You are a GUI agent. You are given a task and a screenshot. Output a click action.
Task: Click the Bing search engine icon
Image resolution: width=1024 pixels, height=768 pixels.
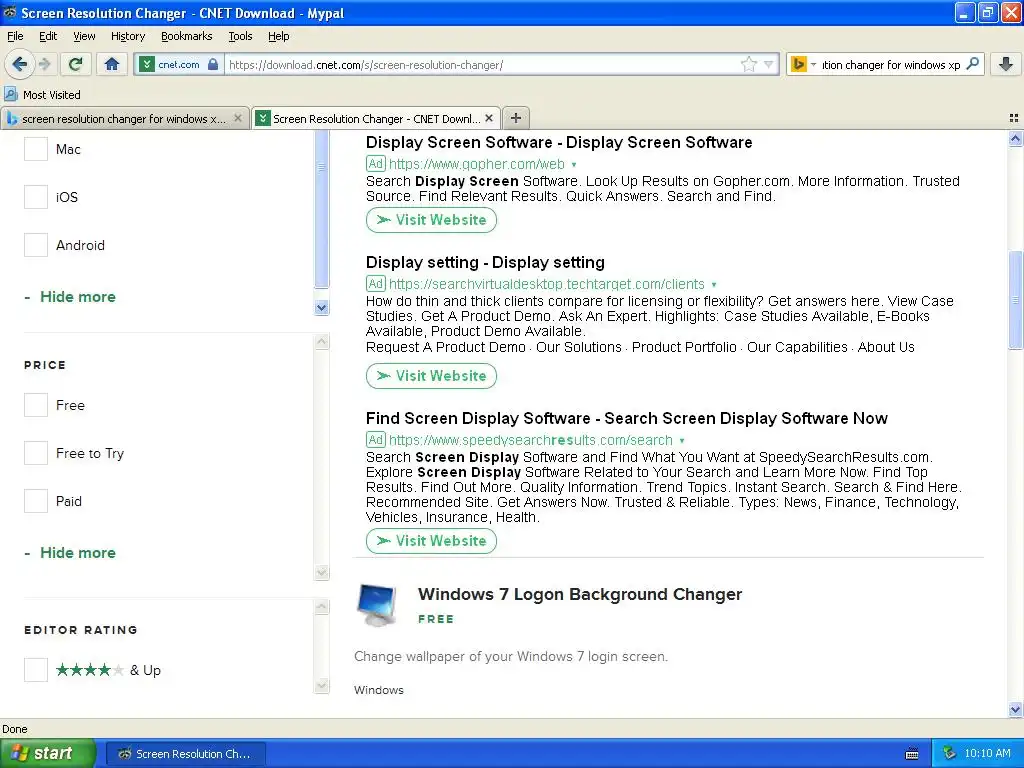tap(798, 64)
